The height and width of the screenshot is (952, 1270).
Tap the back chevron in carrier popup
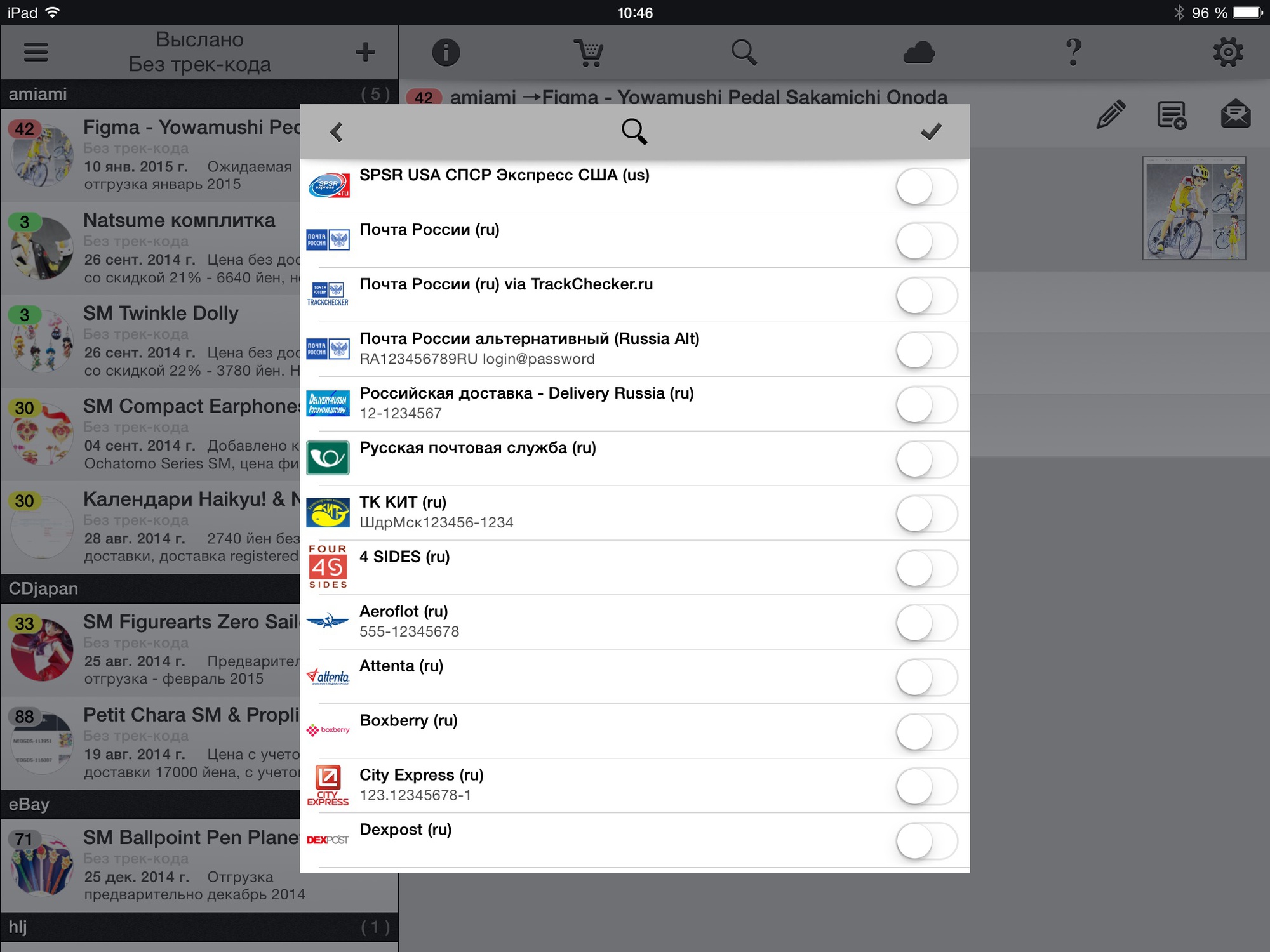[337, 132]
